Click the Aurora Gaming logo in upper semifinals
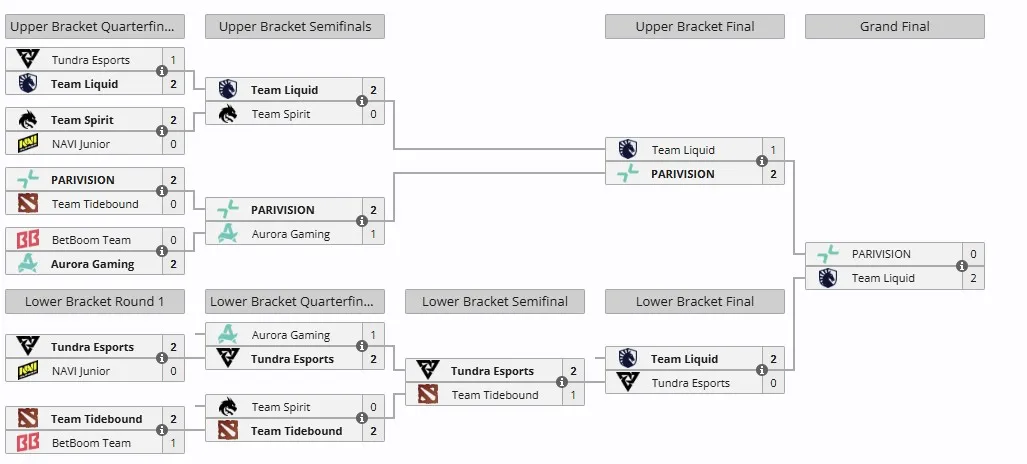The height and width of the screenshot is (464, 1027). pyautogui.click(x=227, y=233)
